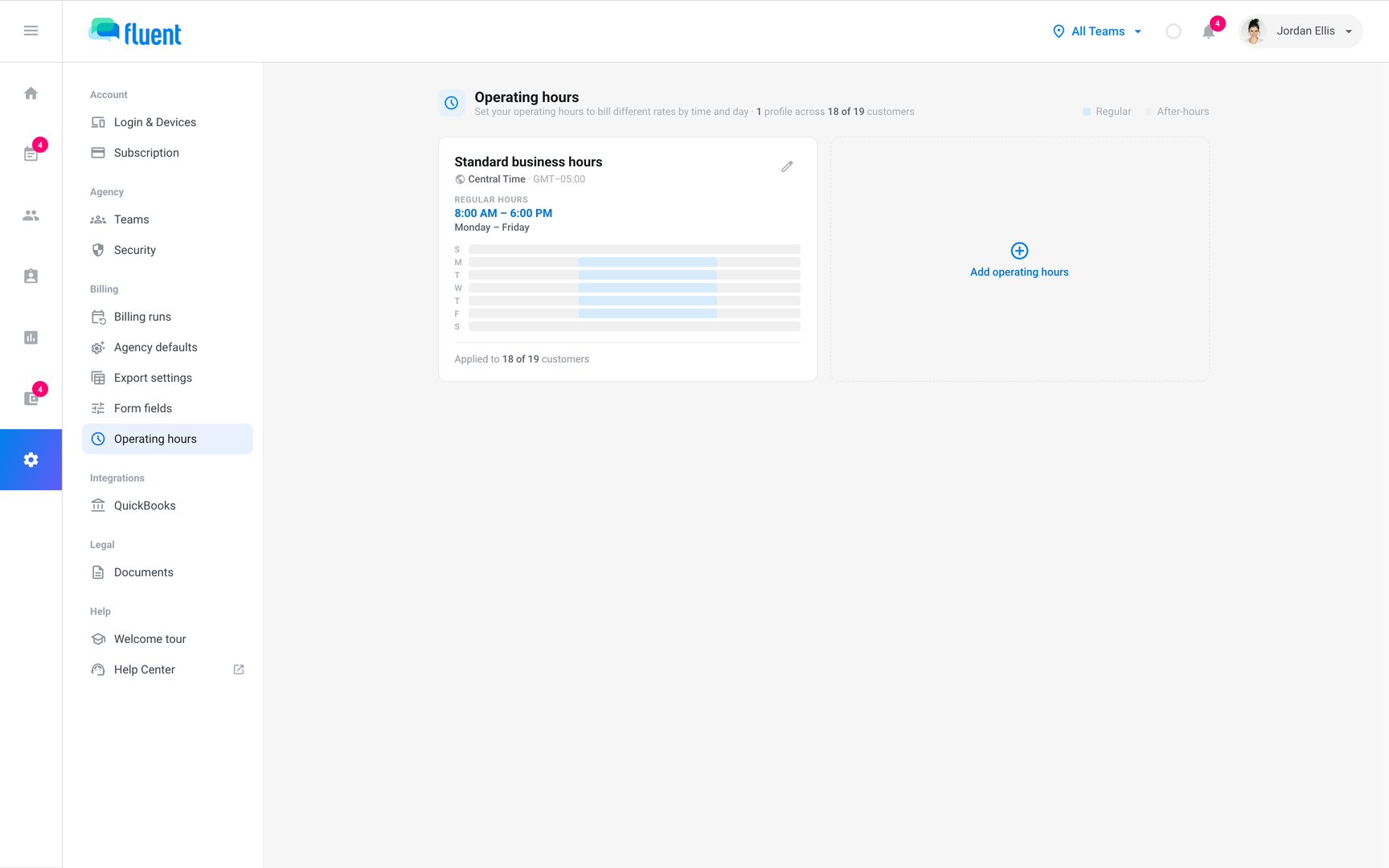
Task: Open the hamburger menu
Action: 31,31
